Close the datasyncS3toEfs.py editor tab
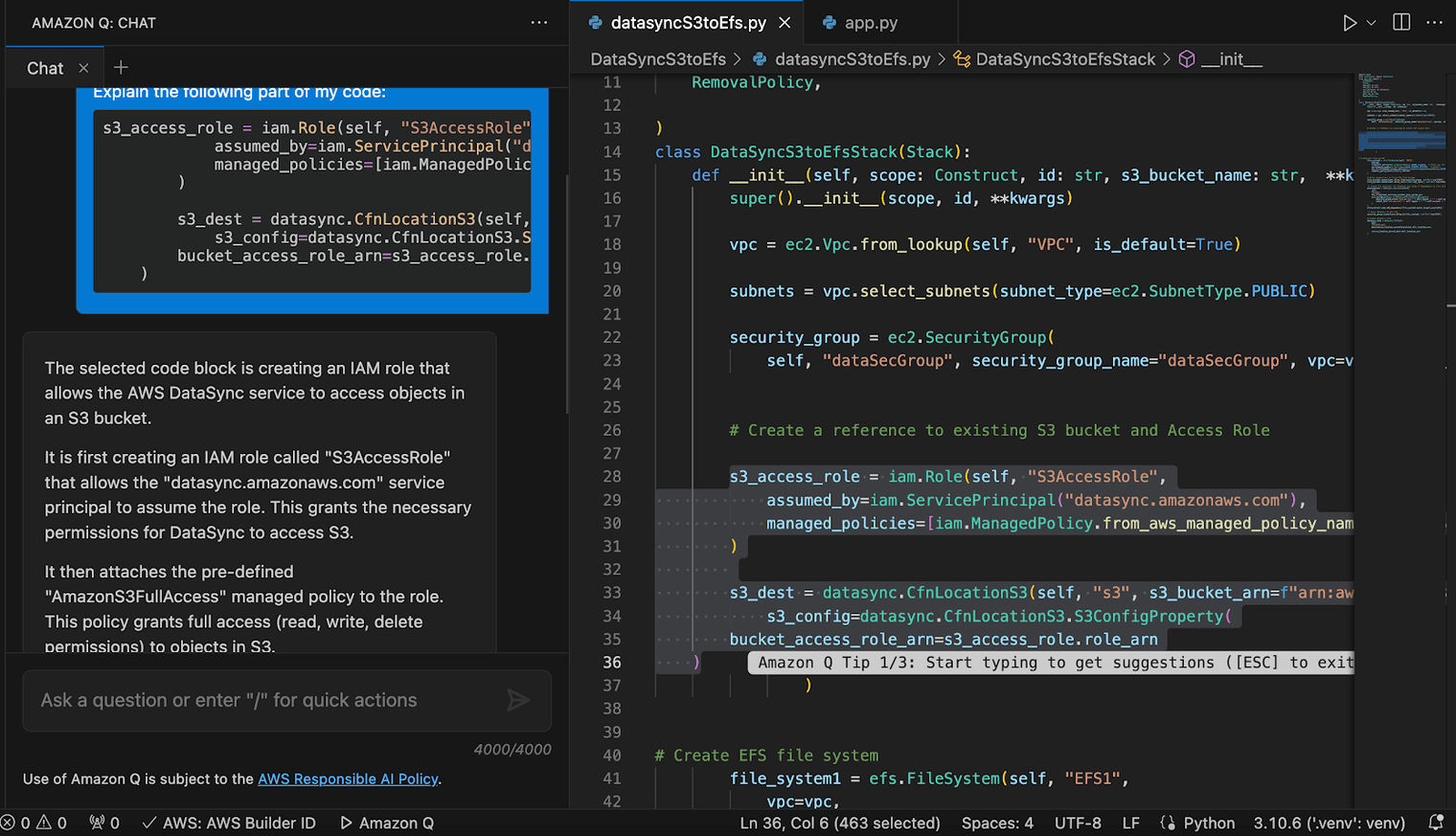Screen dimensions: 1456x836 pos(785,23)
